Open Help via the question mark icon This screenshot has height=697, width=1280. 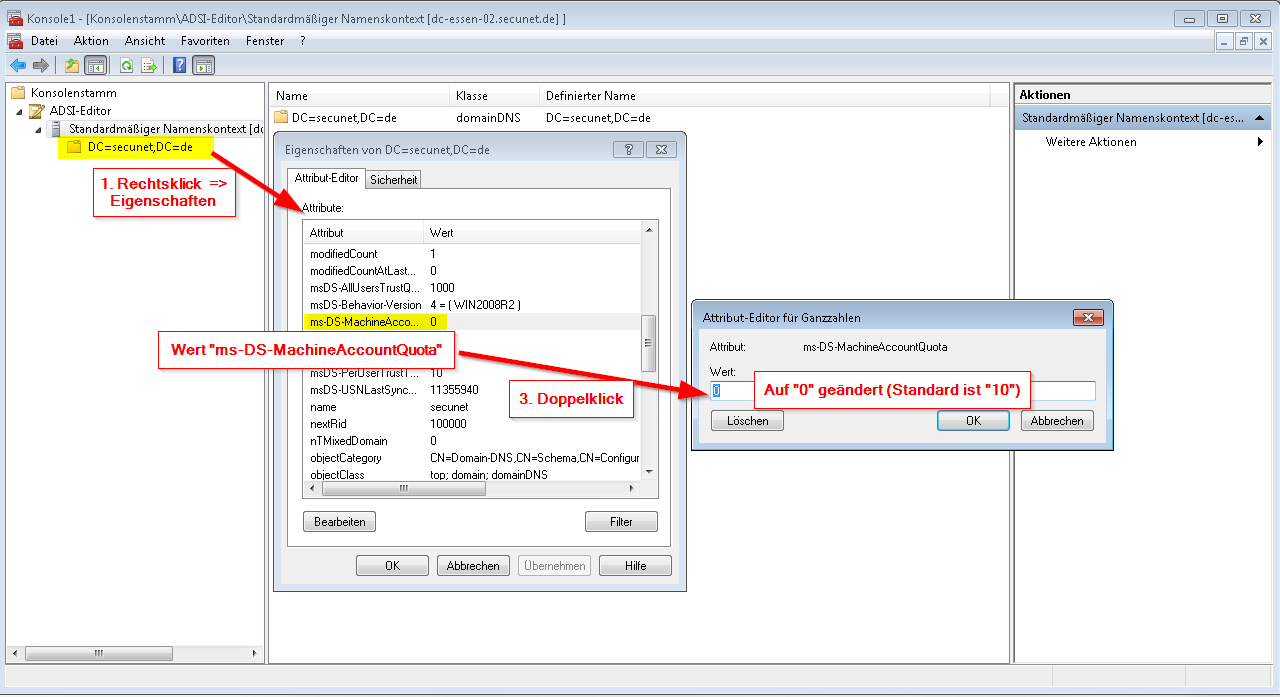(x=180, y=66)
